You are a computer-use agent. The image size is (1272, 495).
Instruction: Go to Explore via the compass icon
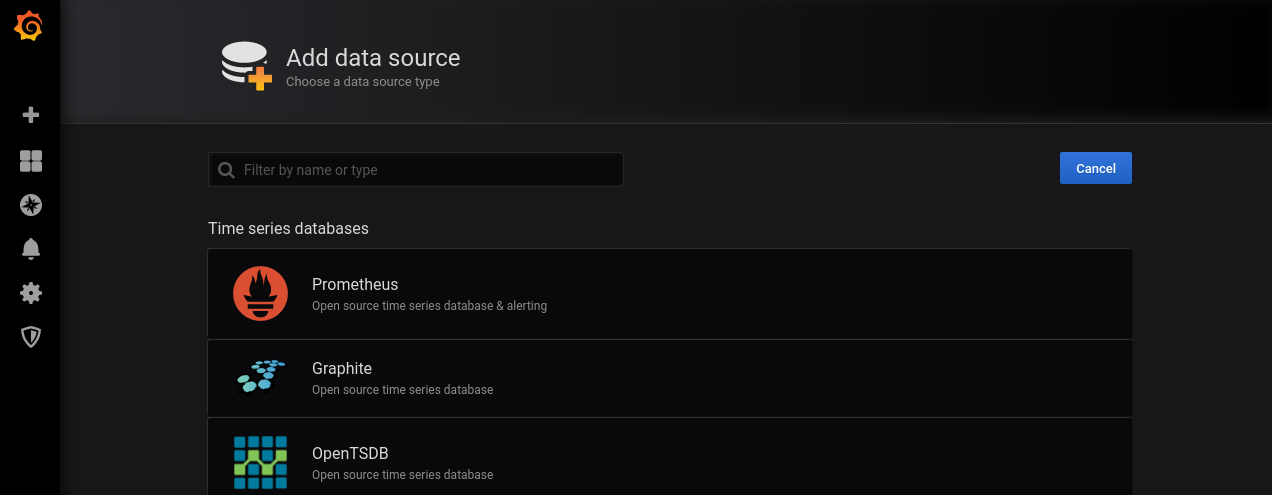(x=31, y=205)
